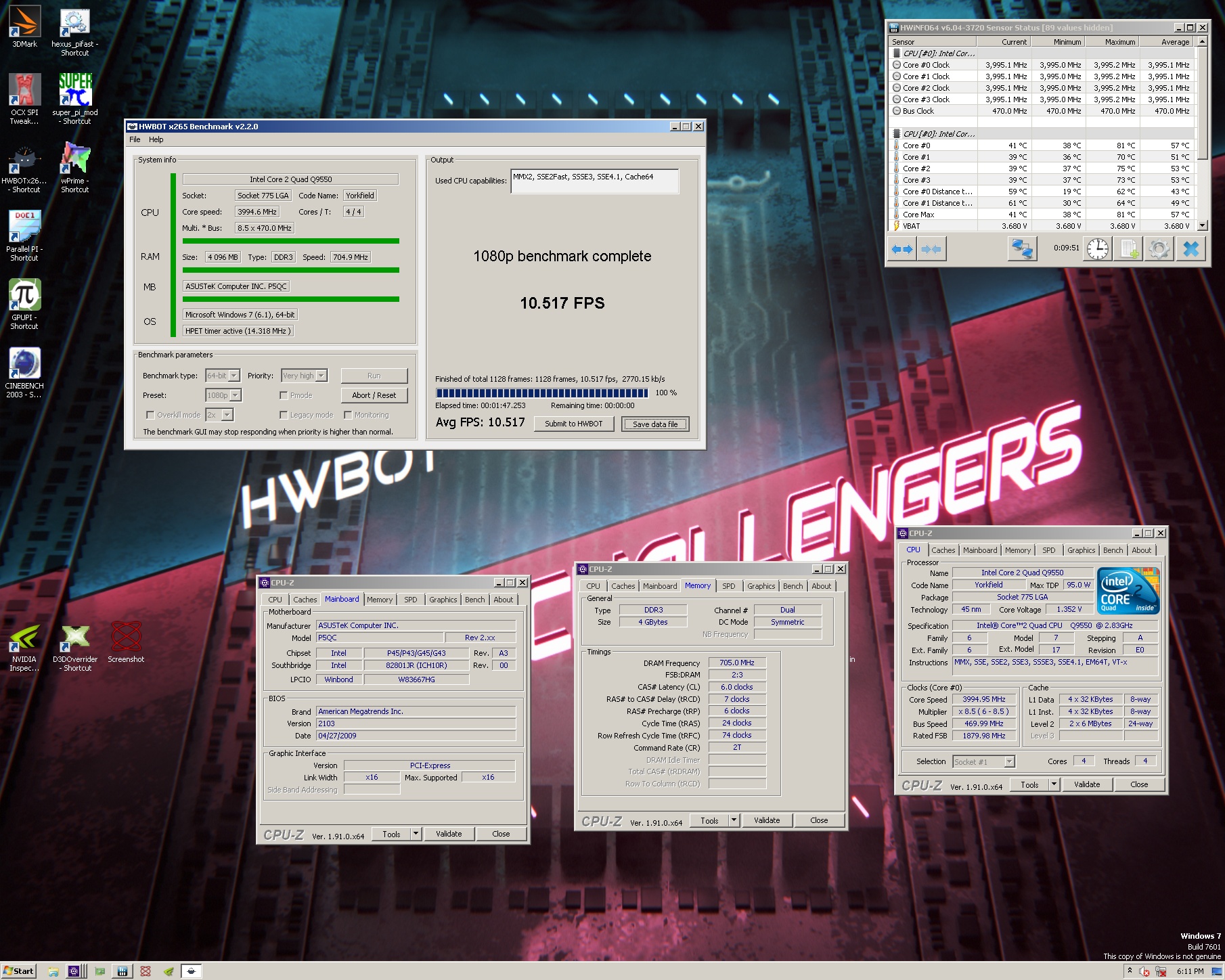Viewport: 1225px width, 980px height.
Task: Expand Tools arrow in CPU-Z CPU window
Action: tap(1054, 784)
